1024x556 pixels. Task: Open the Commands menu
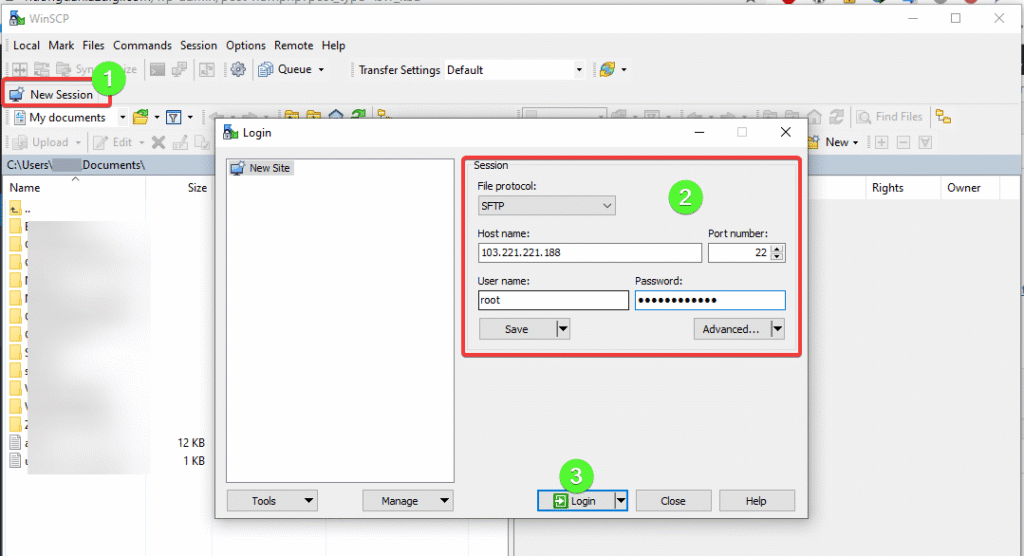pos(143,45)
